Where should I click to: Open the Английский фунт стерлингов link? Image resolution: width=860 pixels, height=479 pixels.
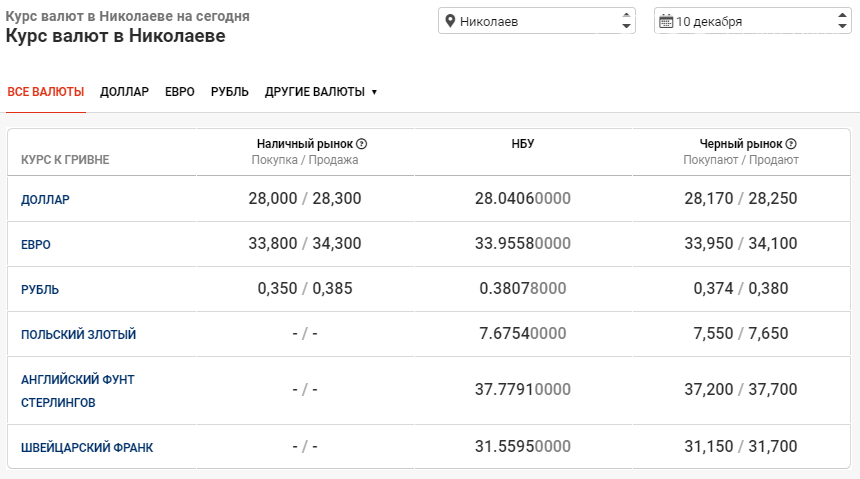77,391
